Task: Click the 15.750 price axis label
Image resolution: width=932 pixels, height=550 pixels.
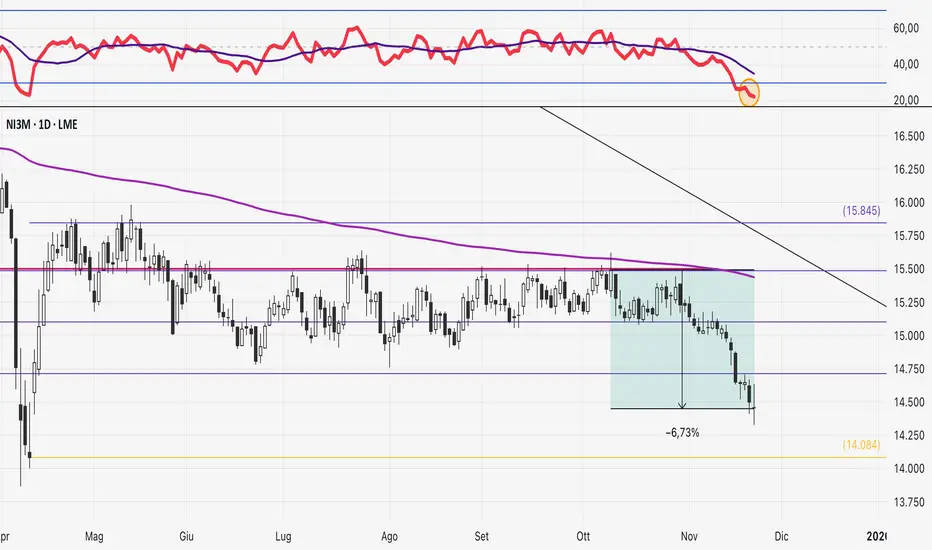Action: click(909, 236)
